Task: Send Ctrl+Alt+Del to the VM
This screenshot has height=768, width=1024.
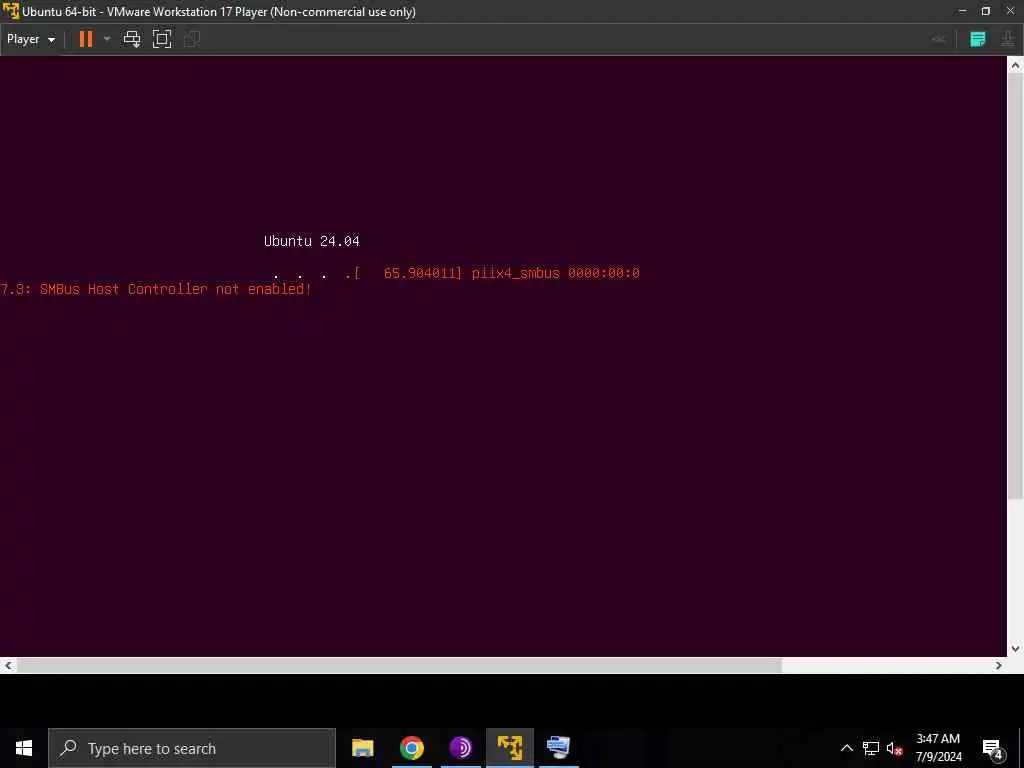Action: [132, 39]
